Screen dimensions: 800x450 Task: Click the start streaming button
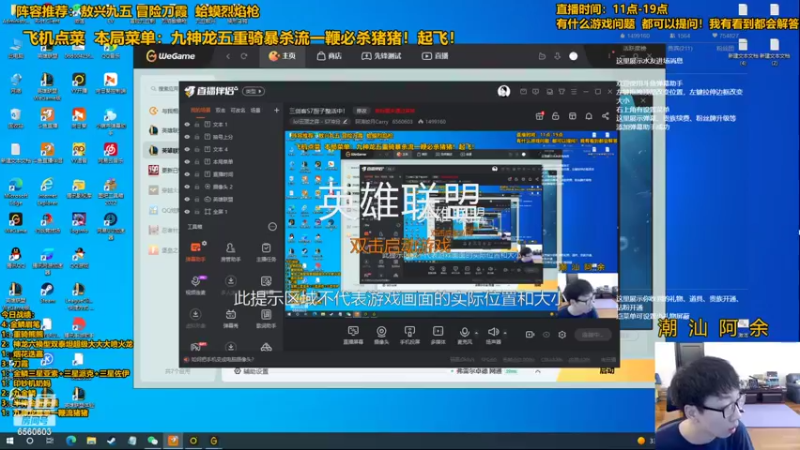592,335
